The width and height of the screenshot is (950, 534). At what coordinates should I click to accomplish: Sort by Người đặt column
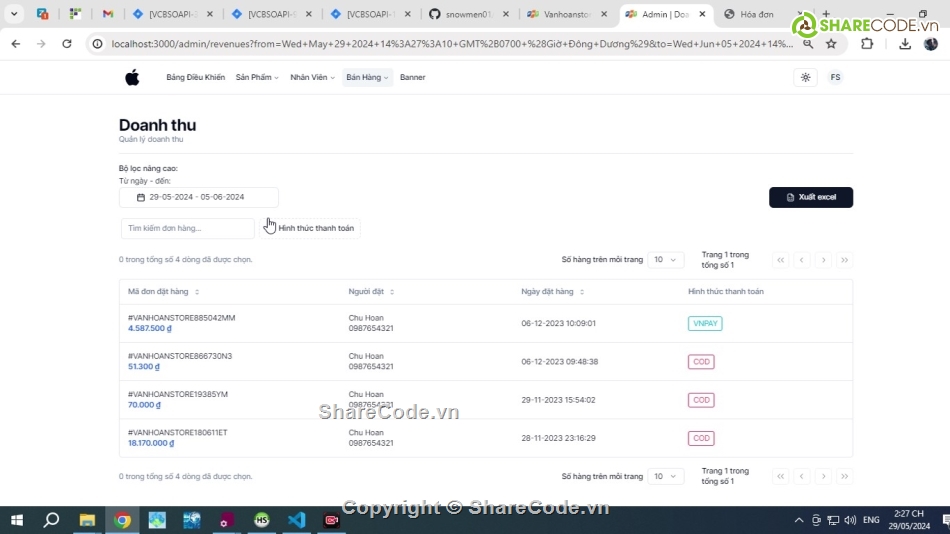pos(371,292)
